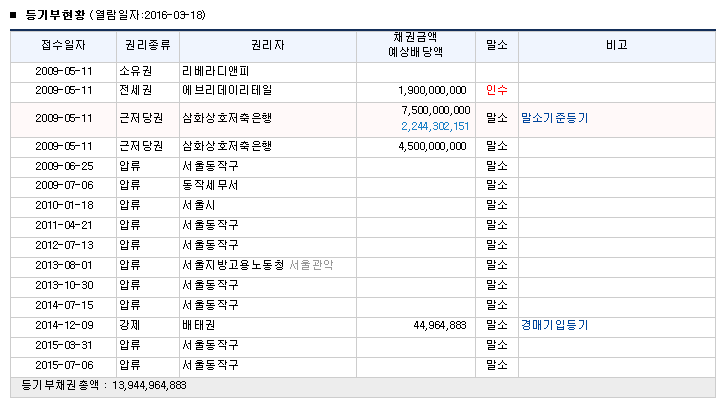Select the amount 7,500,000,000
Image resolution: width=720 pixels, height=406 pixels.
tap(436, 110)
